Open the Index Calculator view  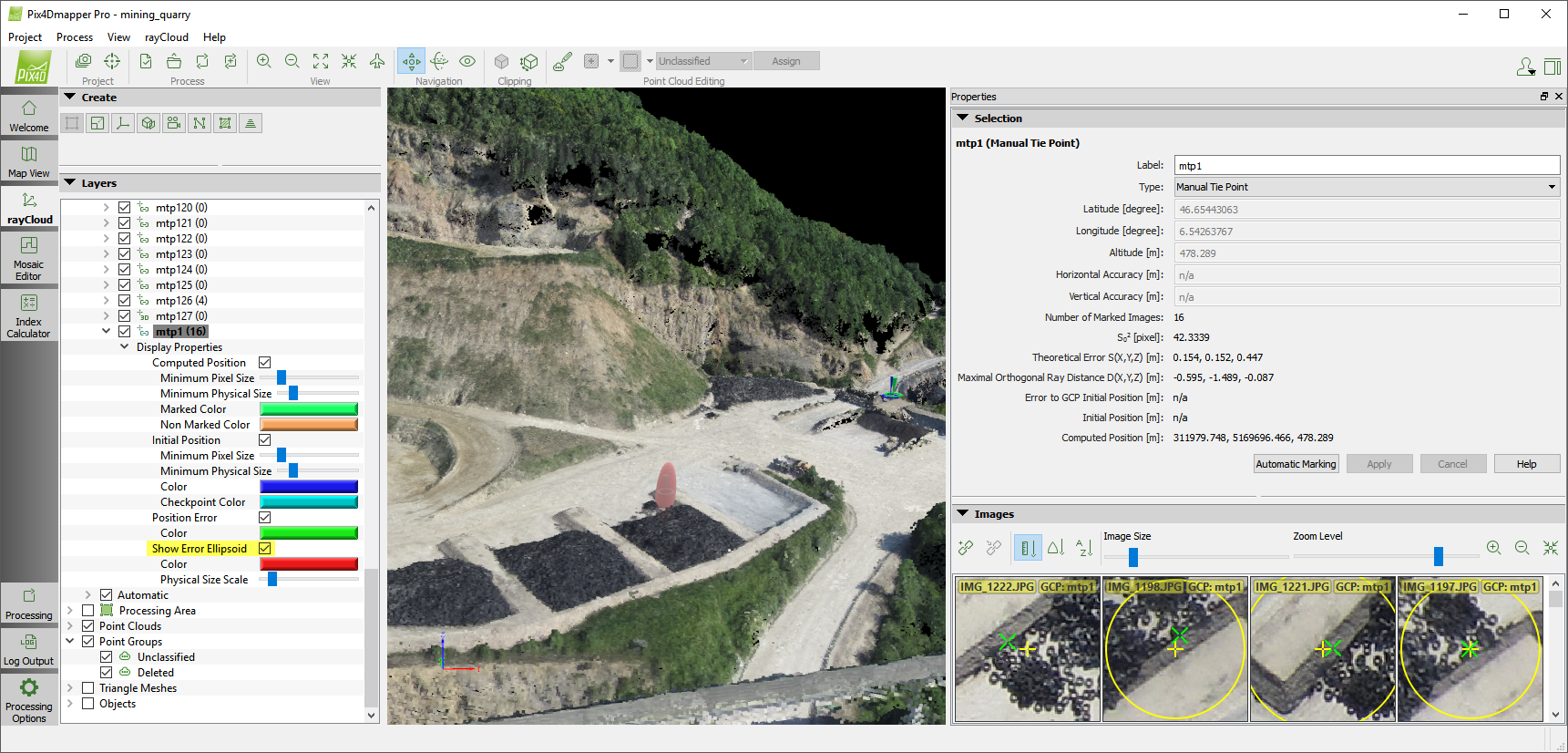coord(29,315)
